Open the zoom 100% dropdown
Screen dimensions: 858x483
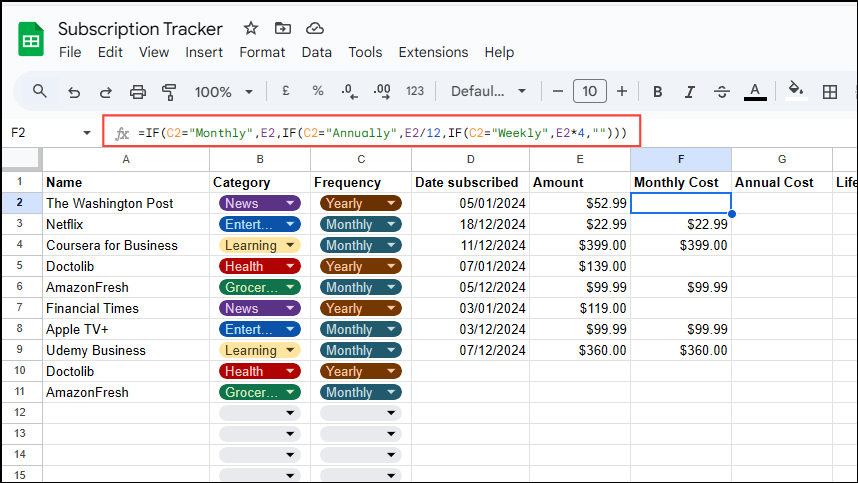point(224,91)
